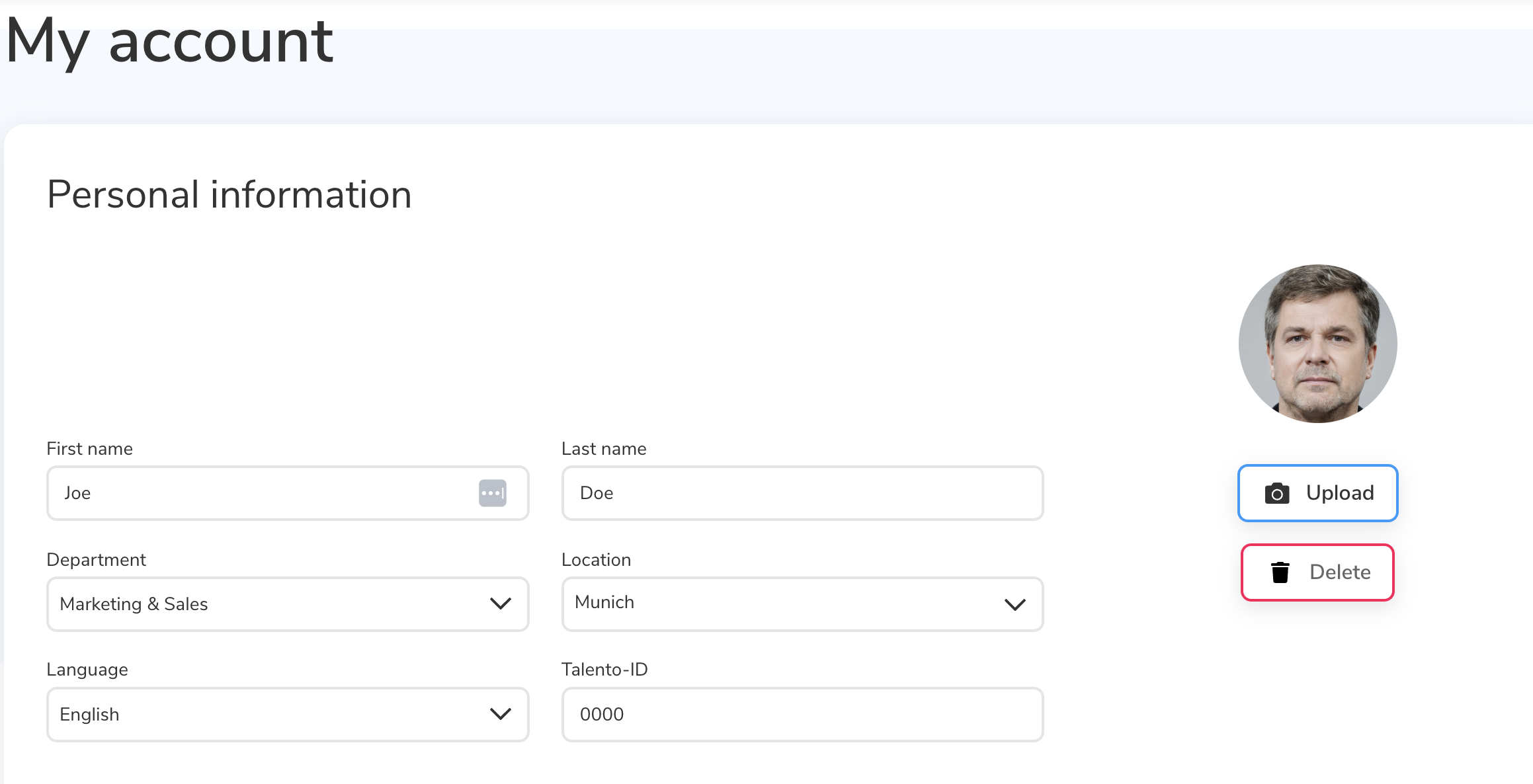
Task: Click the circular profile photo
Action: point(1317,344)
